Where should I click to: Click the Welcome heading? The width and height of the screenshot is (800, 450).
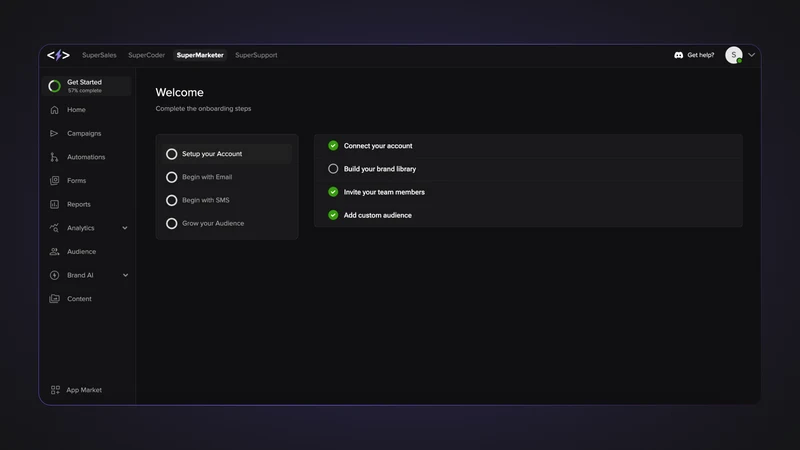180,92
